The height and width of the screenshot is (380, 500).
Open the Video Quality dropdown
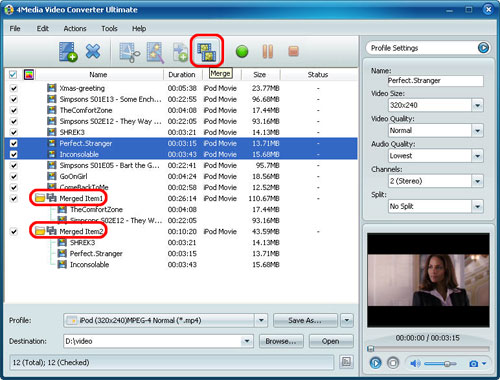pos(477,131)
